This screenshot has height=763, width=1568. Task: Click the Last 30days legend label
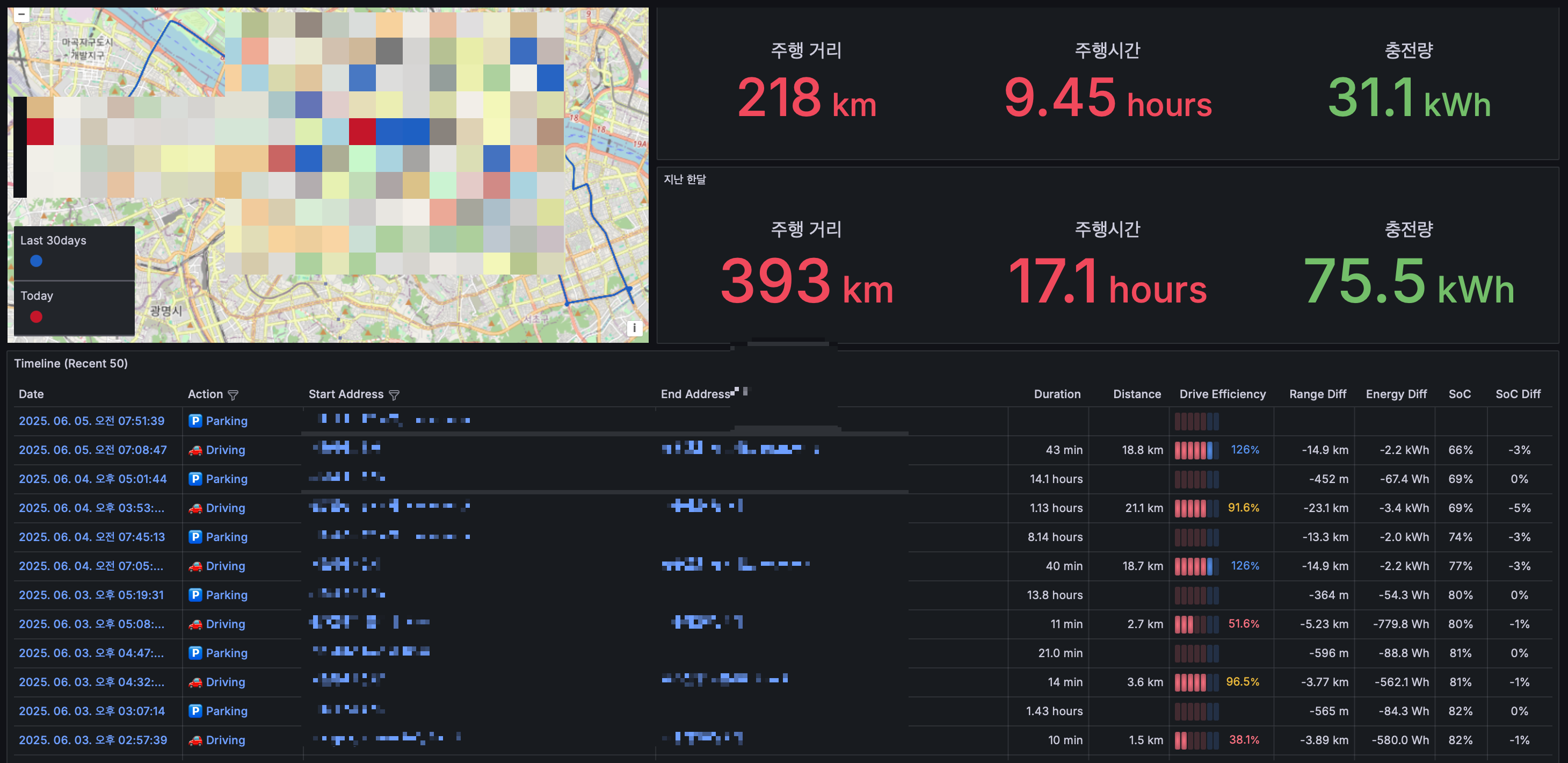53,241
